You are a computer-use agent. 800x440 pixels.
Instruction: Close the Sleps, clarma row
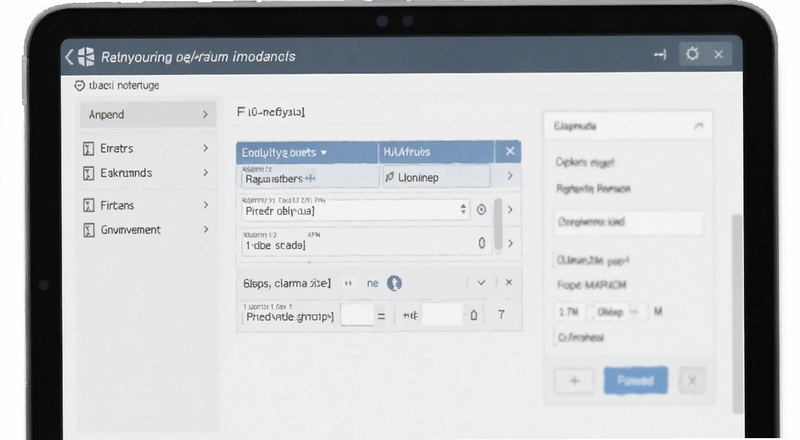click(509, 282)
